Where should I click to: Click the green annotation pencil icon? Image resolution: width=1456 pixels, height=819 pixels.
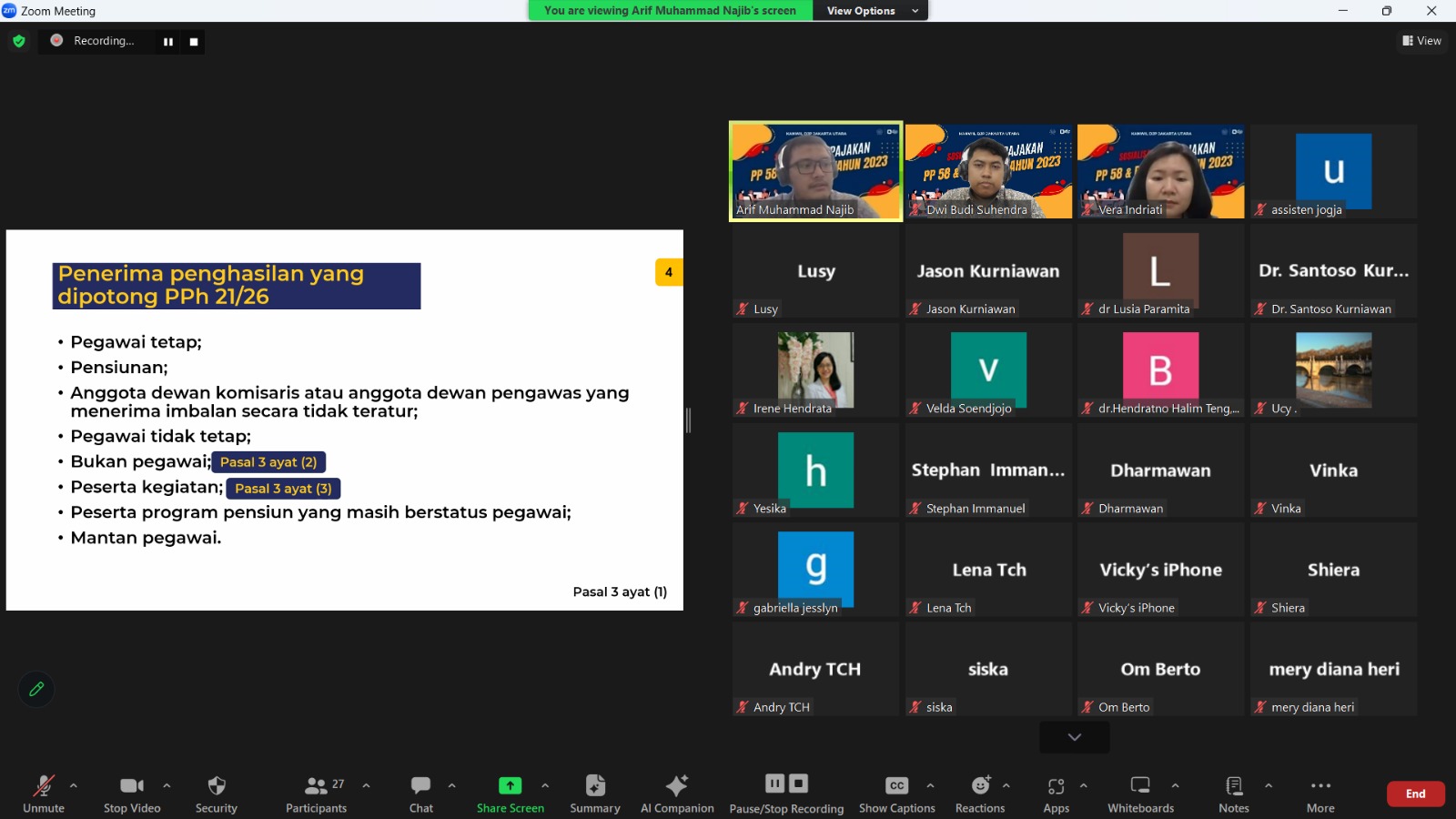(36, 689)
